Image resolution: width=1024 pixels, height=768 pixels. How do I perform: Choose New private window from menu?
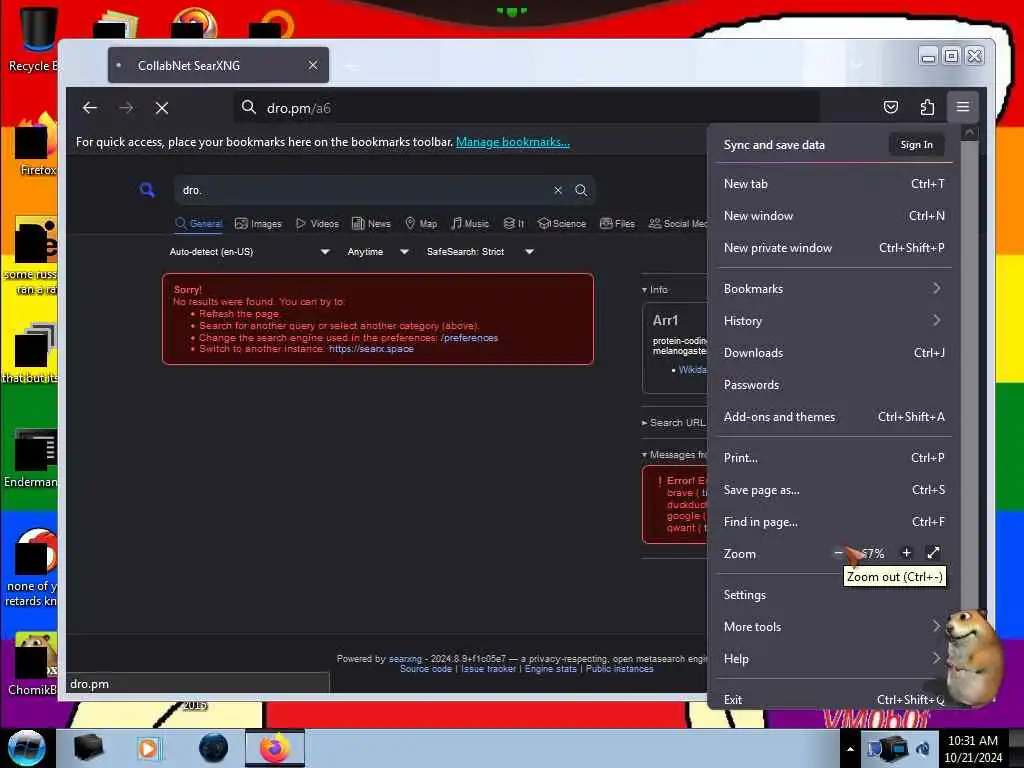tap(833, 248)
